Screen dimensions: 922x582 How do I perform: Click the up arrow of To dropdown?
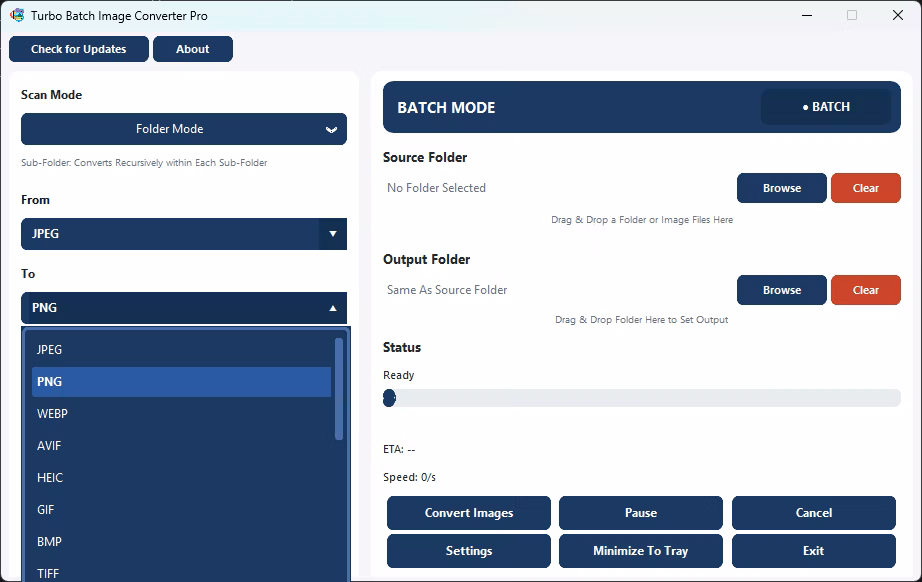[x=333, y=308]
